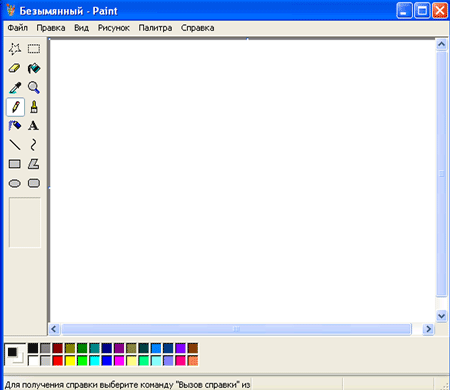This screenshot has height=390, width=450.
Task: Choose the Brush tool
Action: pyautogui.click(x=34, y=107)
